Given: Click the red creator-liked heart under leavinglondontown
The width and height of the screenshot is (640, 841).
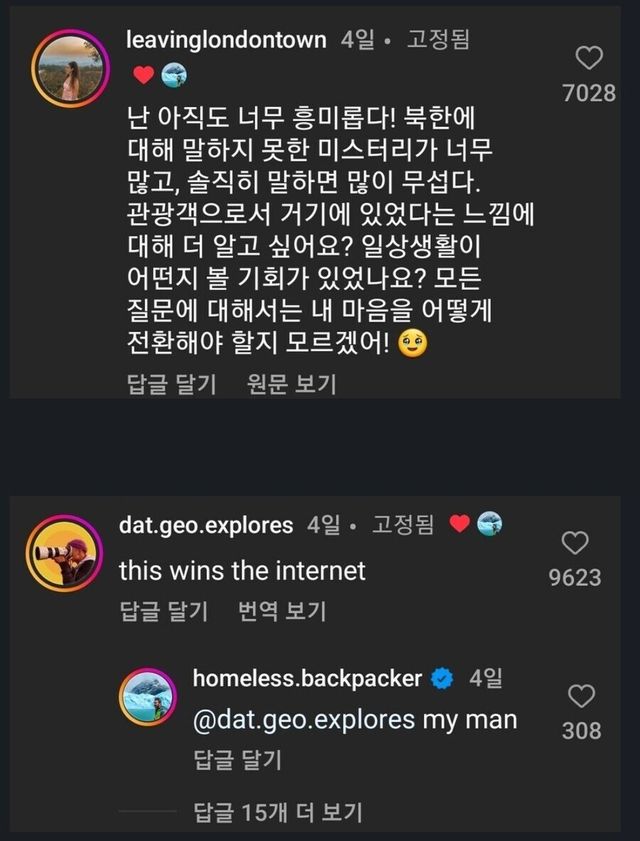Looking at the screenshot, I should pos(143,75).
